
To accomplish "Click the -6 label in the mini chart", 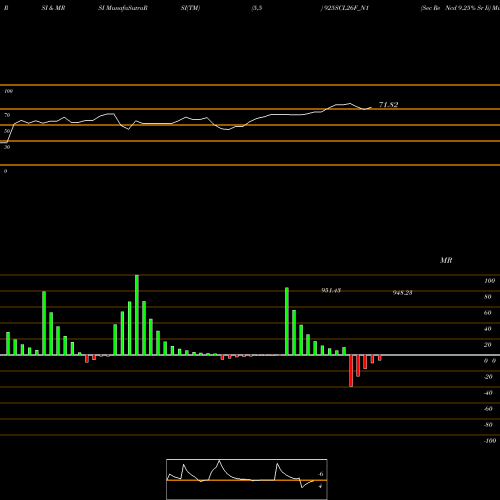I will [x=320, y=474].
